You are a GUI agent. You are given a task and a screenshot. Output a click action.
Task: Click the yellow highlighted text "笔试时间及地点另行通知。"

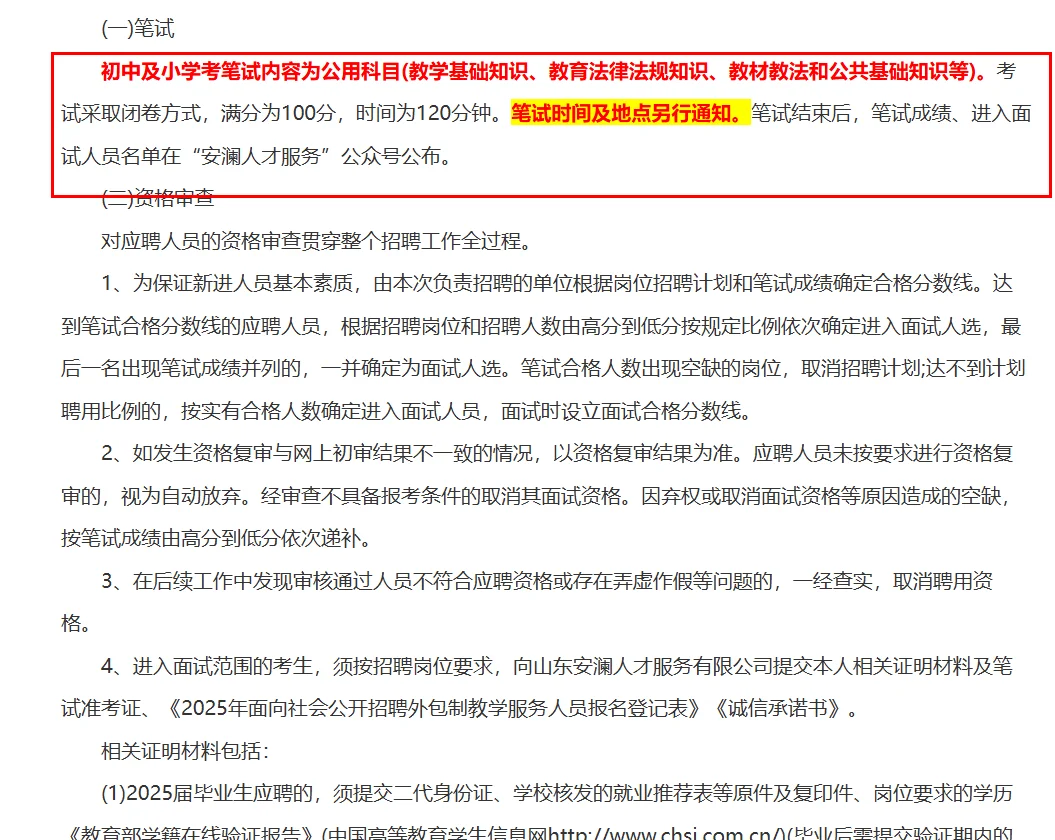pos(630,114)
